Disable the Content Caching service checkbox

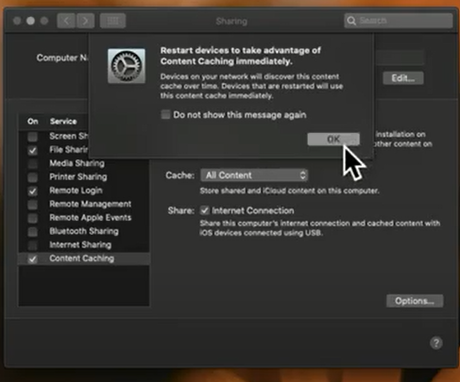(33, 259)
